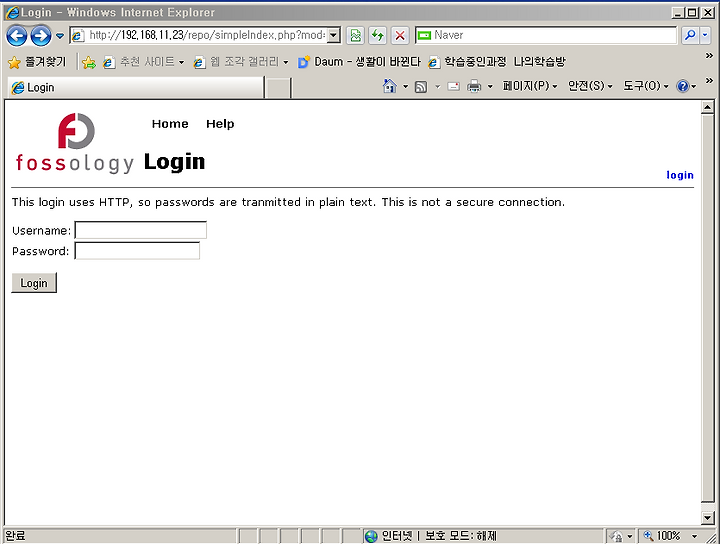Image resolution: width=720 pixels, height=544 pixels.
Task: Click the Internet Explorer title bar icon
Action: (x=12, y=13)
